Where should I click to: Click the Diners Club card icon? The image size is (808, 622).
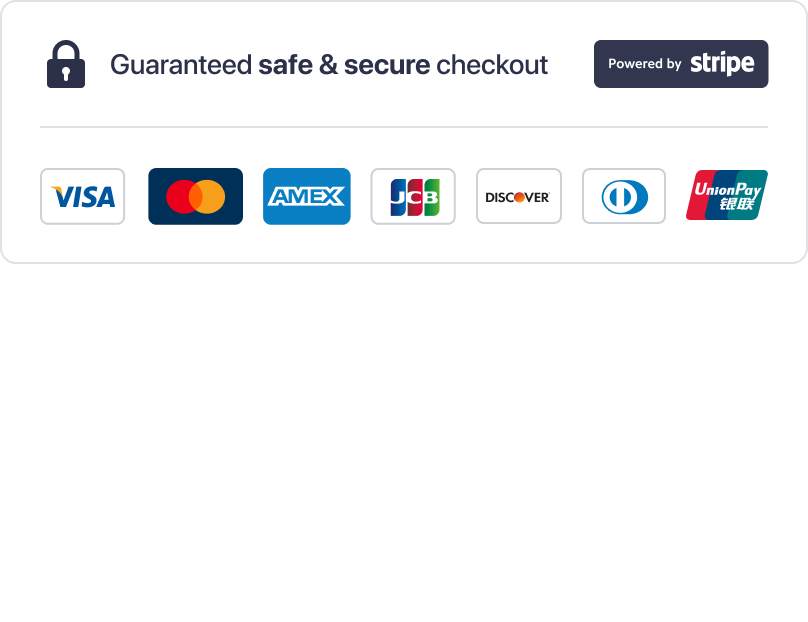tap(624, 197)
